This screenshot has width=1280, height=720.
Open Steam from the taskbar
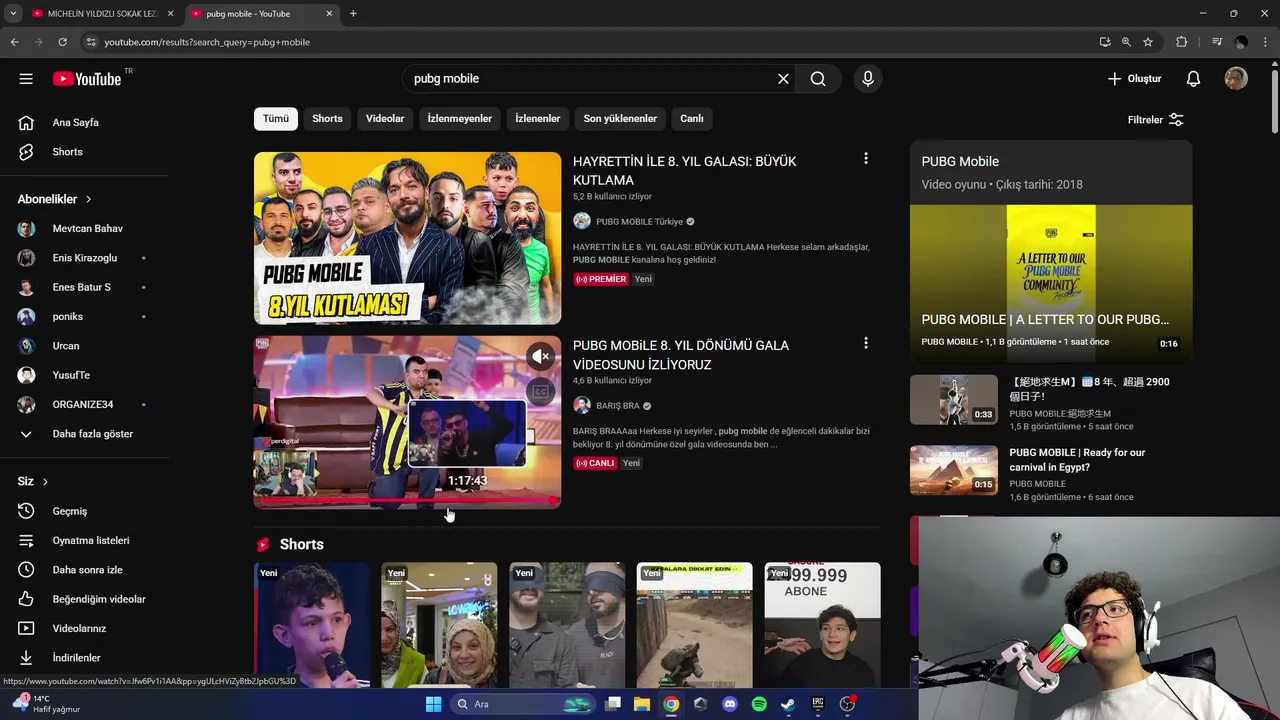pos(788,704)
